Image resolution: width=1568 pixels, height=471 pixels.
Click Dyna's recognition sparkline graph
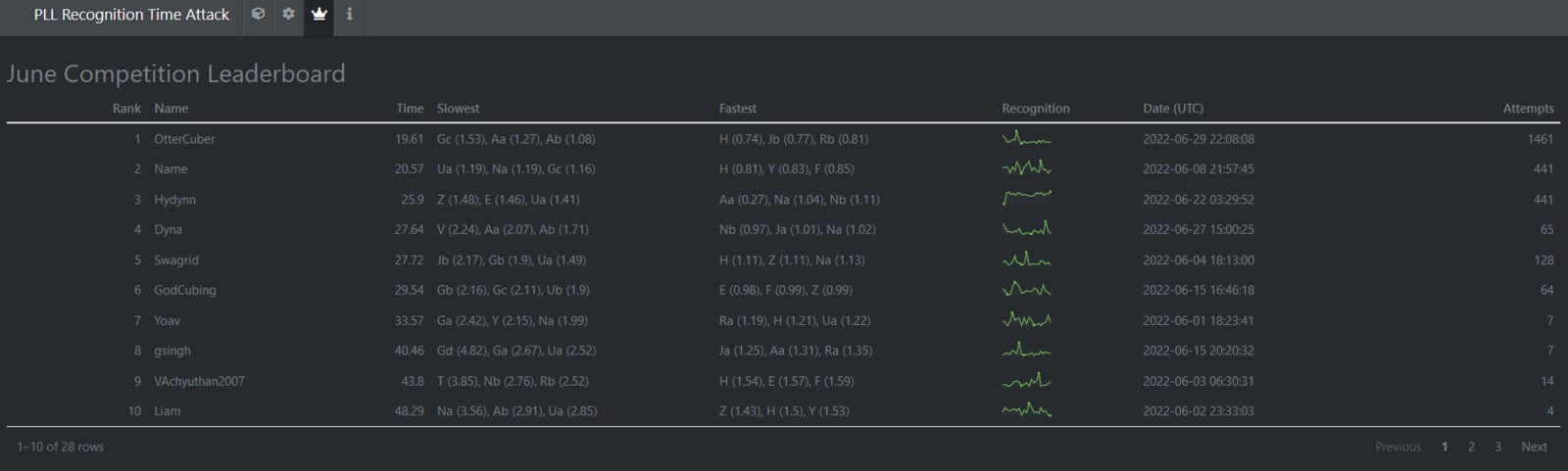1026,228
